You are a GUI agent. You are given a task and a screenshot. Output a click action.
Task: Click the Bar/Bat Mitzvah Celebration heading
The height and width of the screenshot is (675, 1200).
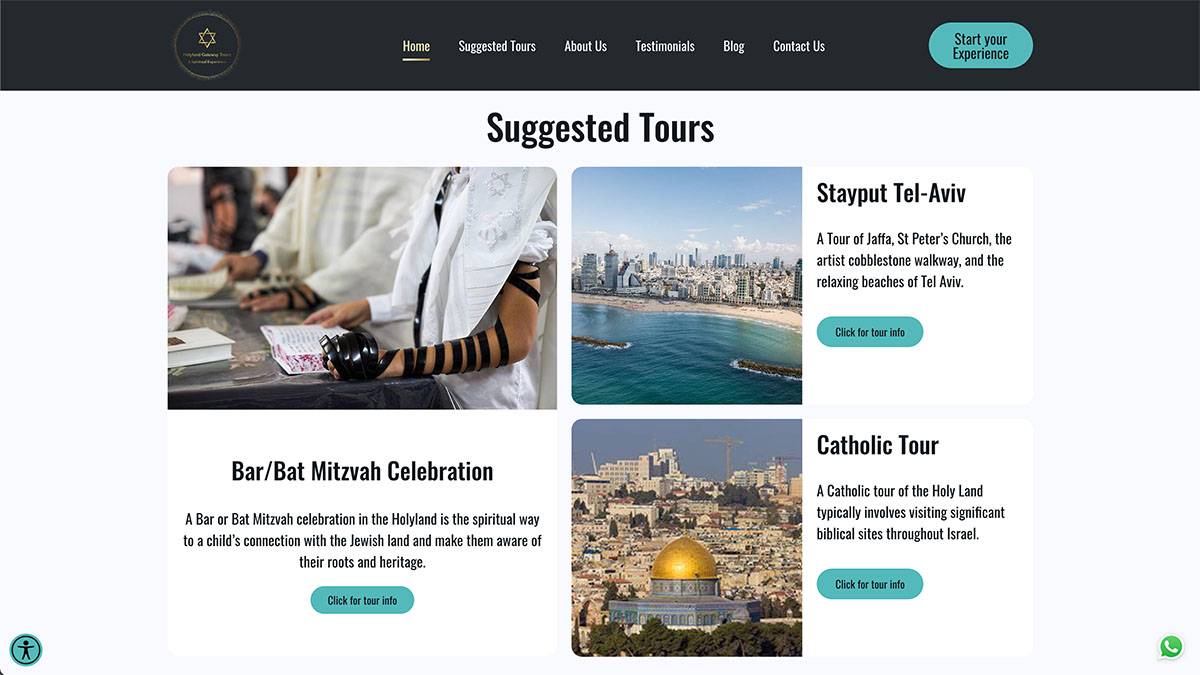pyautogui.click(x=362, y=471)
